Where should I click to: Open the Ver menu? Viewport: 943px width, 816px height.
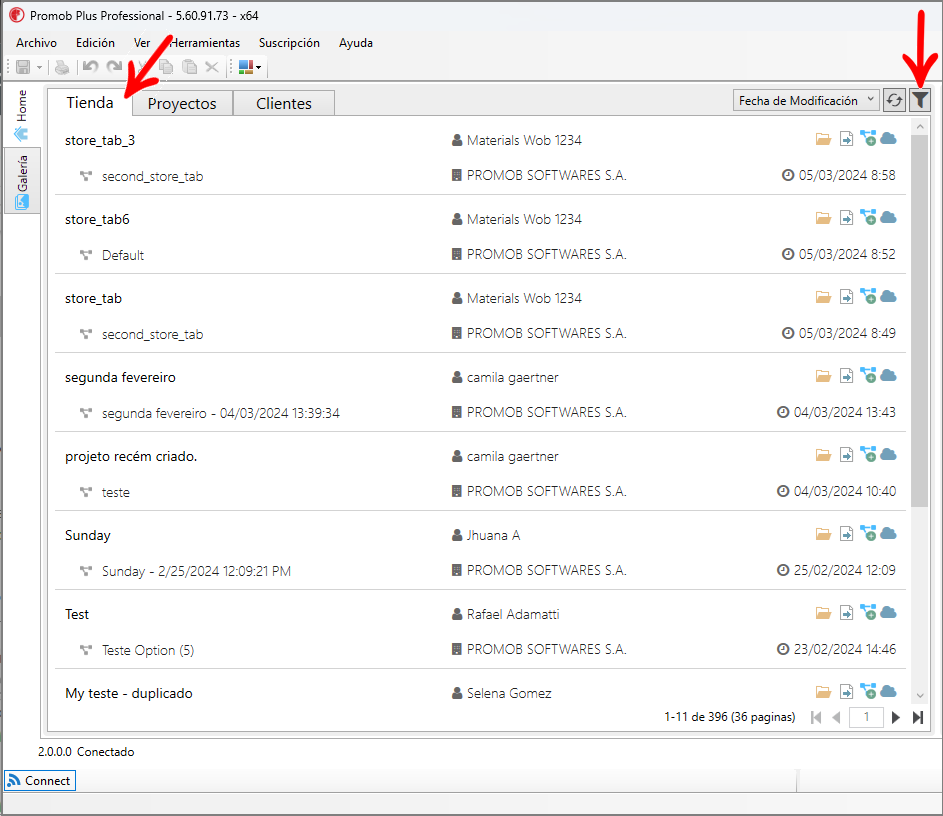point(142,43)
